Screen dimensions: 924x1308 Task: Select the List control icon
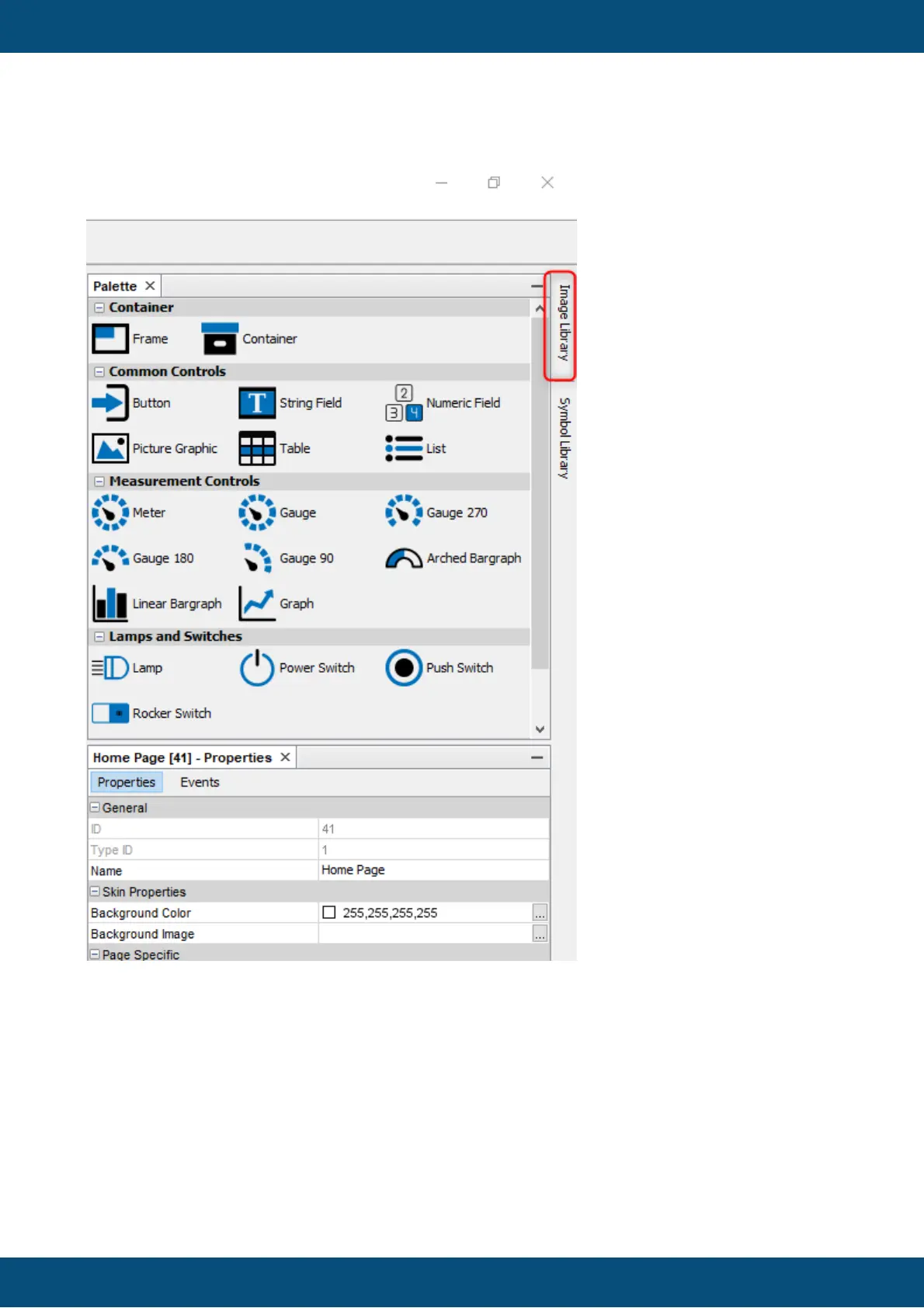click(x=404, y=448)
